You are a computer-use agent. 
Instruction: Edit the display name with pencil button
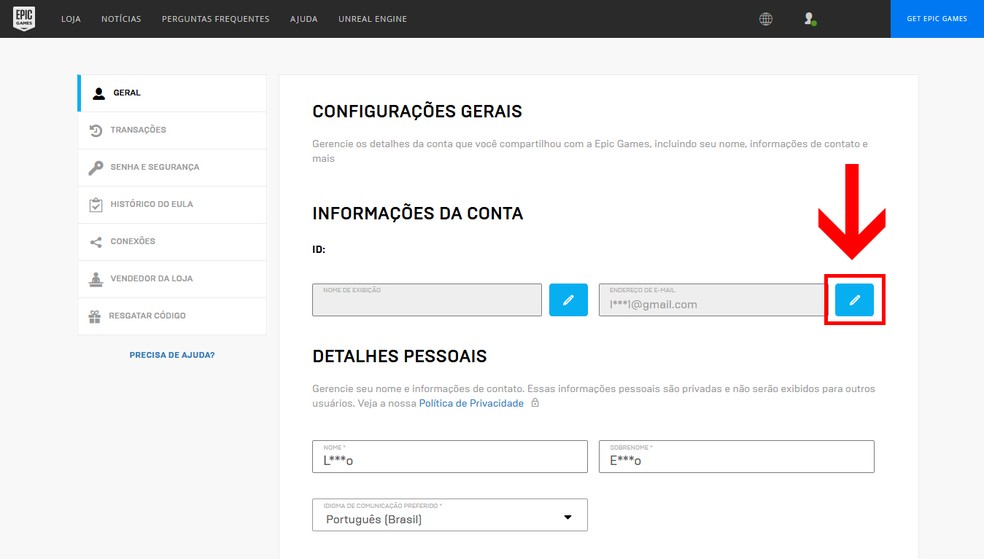(568, 300)
